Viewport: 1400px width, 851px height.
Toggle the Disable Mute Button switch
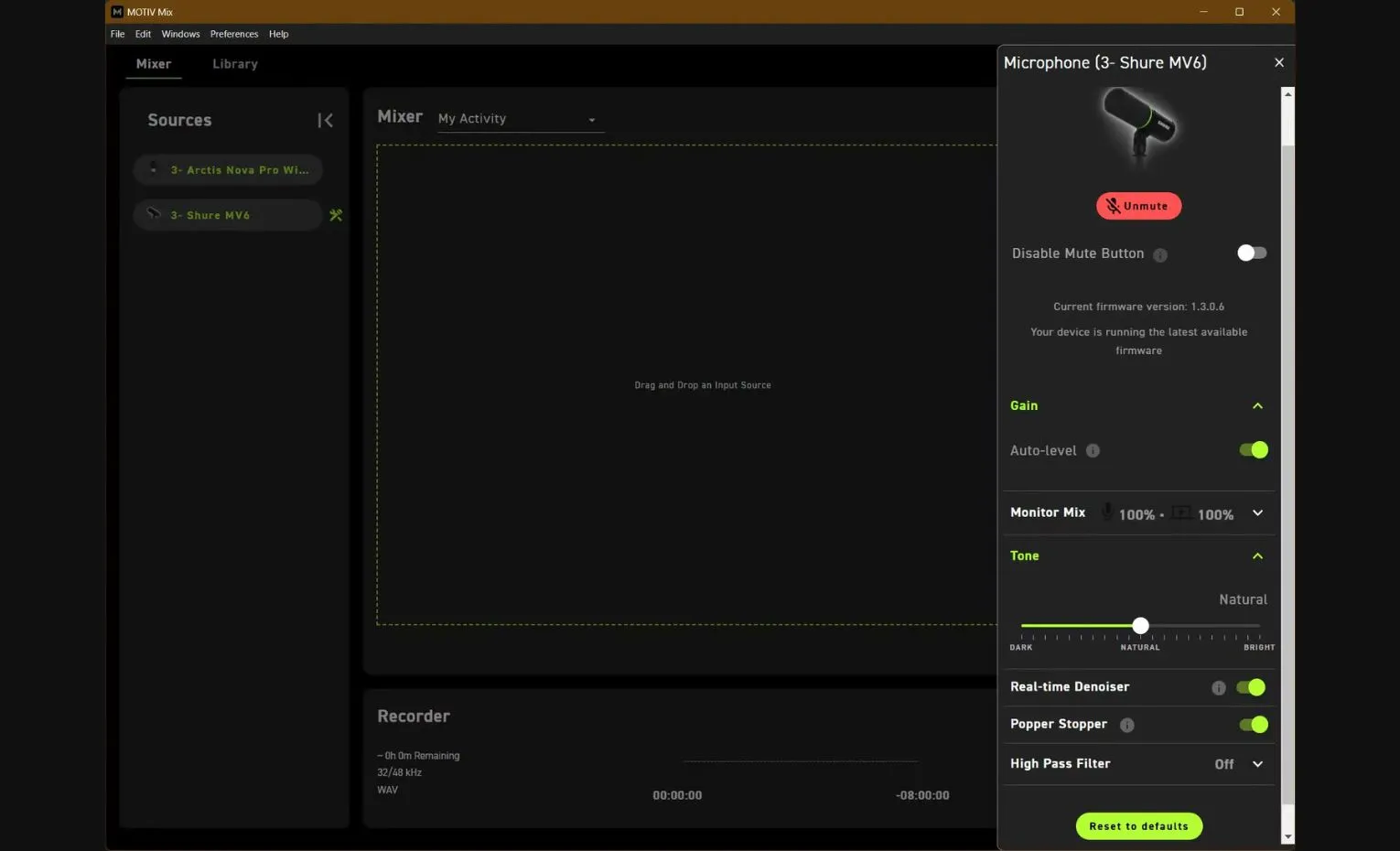tap(1252, 253)
